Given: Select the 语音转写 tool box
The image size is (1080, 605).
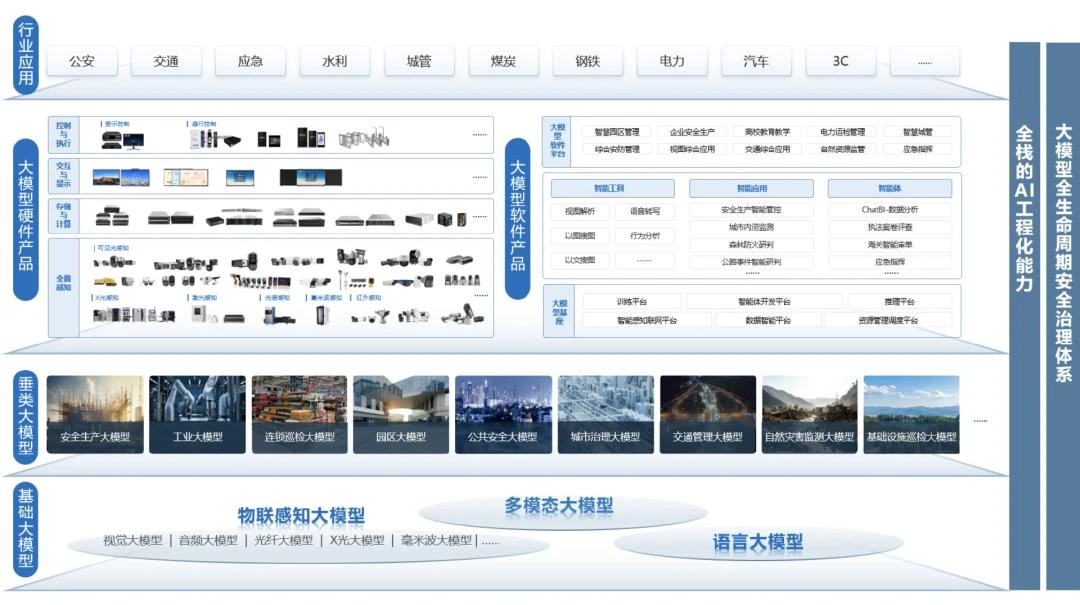Looking at the screenshot, I should [645, 212].
